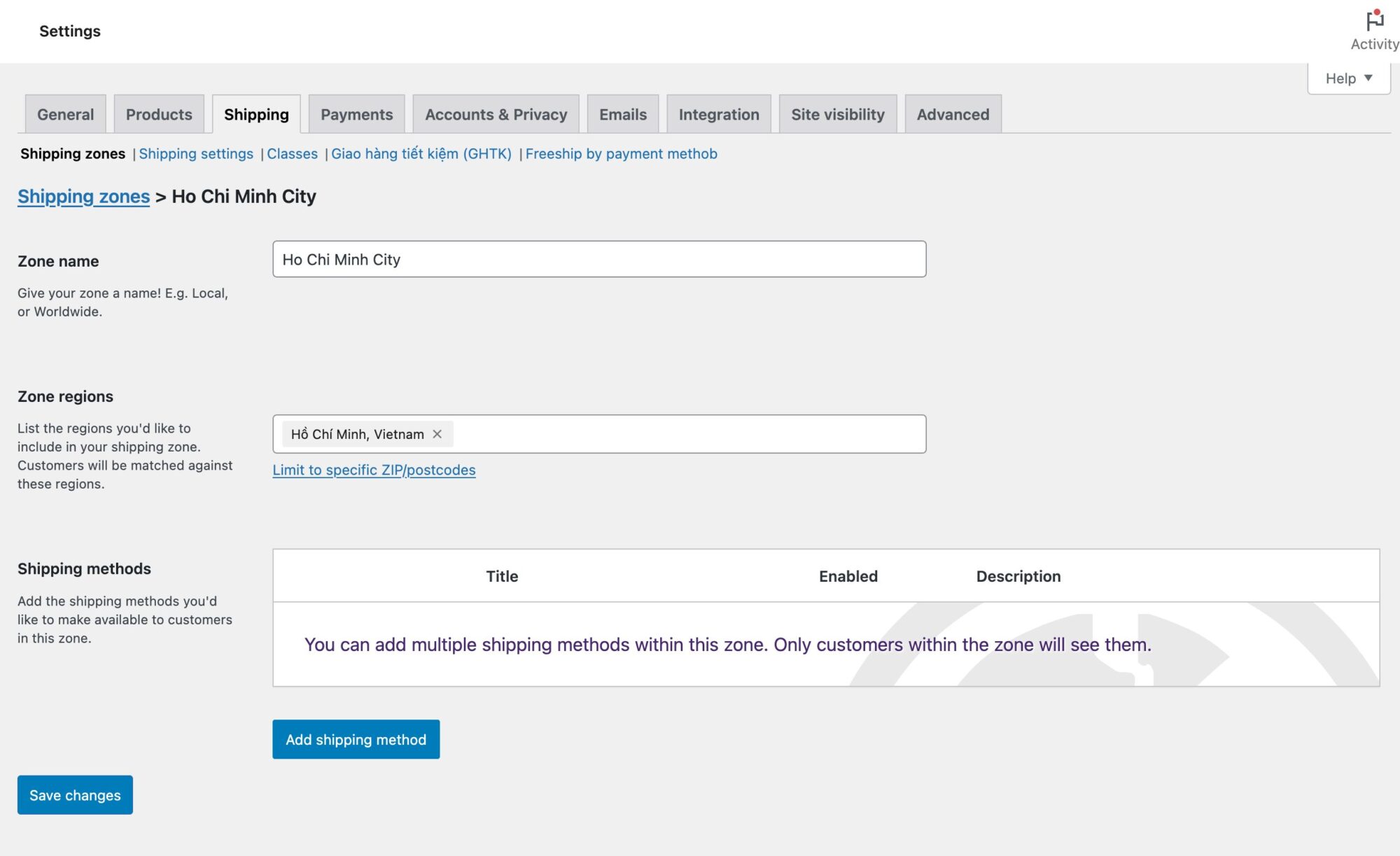
Task: Open the Emails settings tab
Action: pos(622,114)
